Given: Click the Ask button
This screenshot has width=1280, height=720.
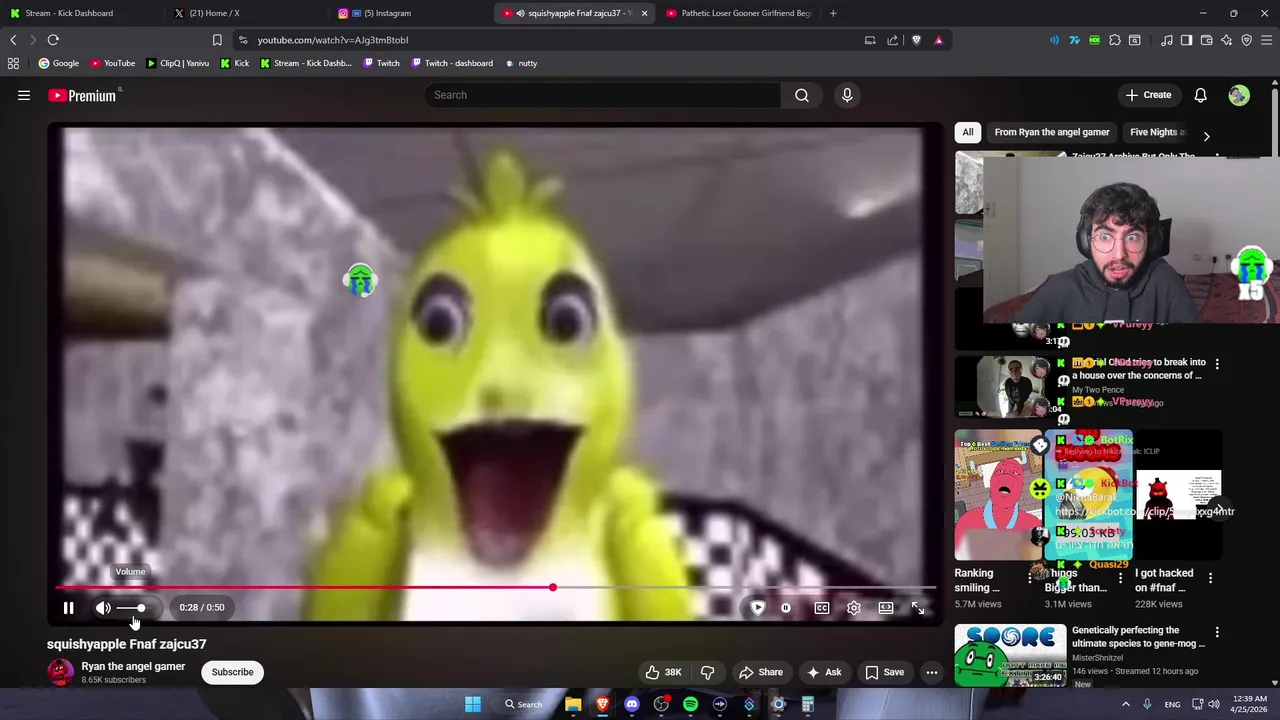Looking at the screenshot, I should pos(824,672).
